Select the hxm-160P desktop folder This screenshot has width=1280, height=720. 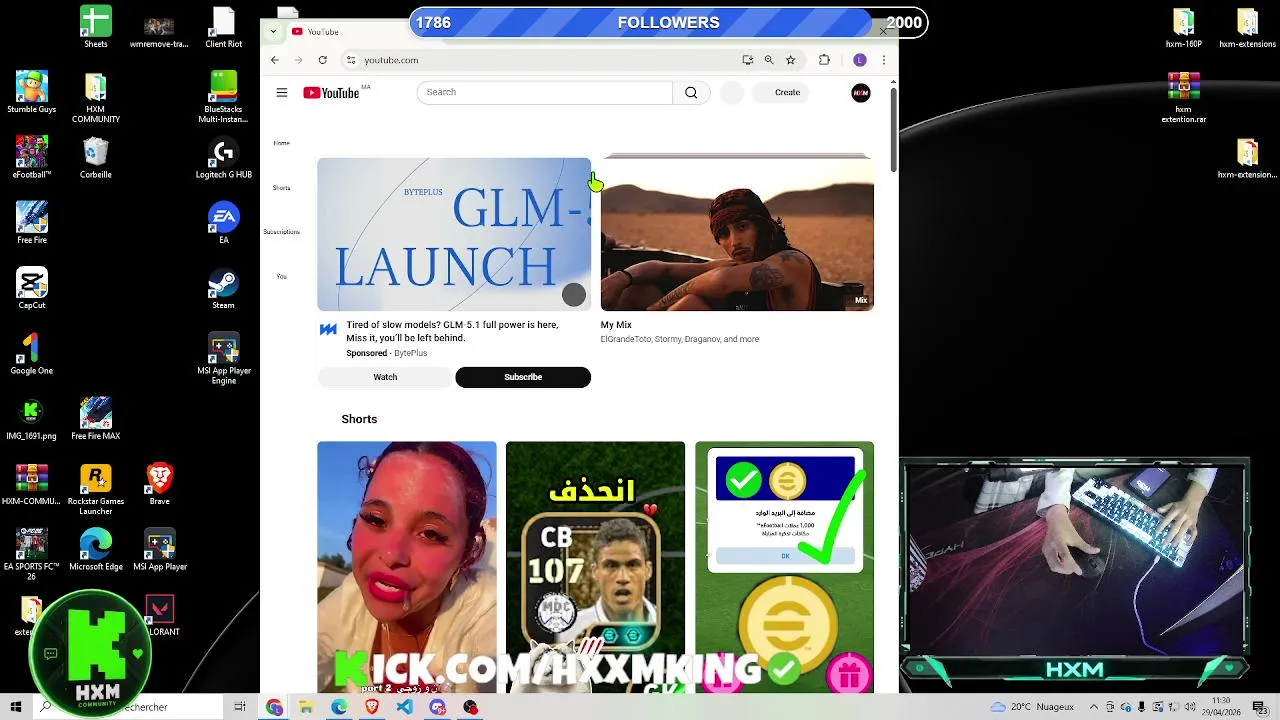click(x=1184, y=27)
